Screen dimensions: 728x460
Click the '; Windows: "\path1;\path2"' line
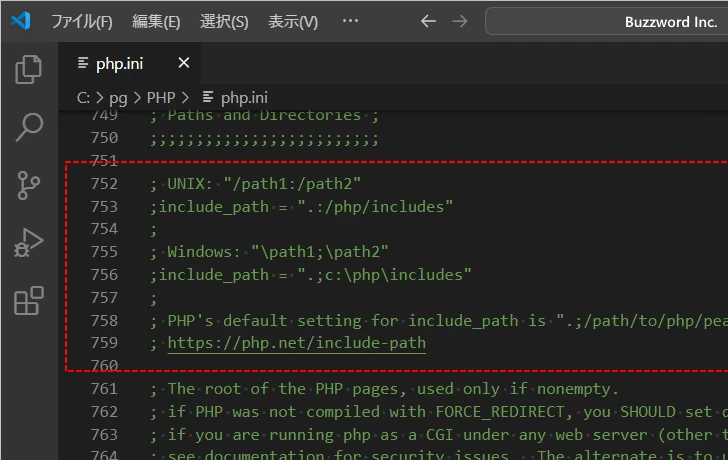(x=269, y=252)
